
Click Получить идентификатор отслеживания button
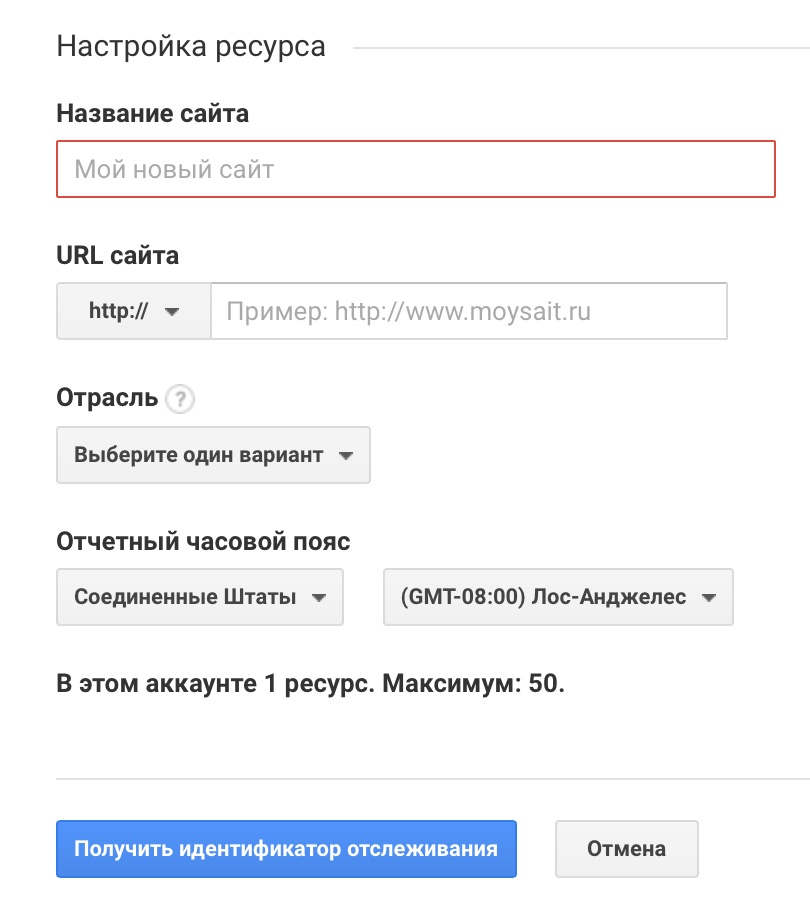point(286,848)
